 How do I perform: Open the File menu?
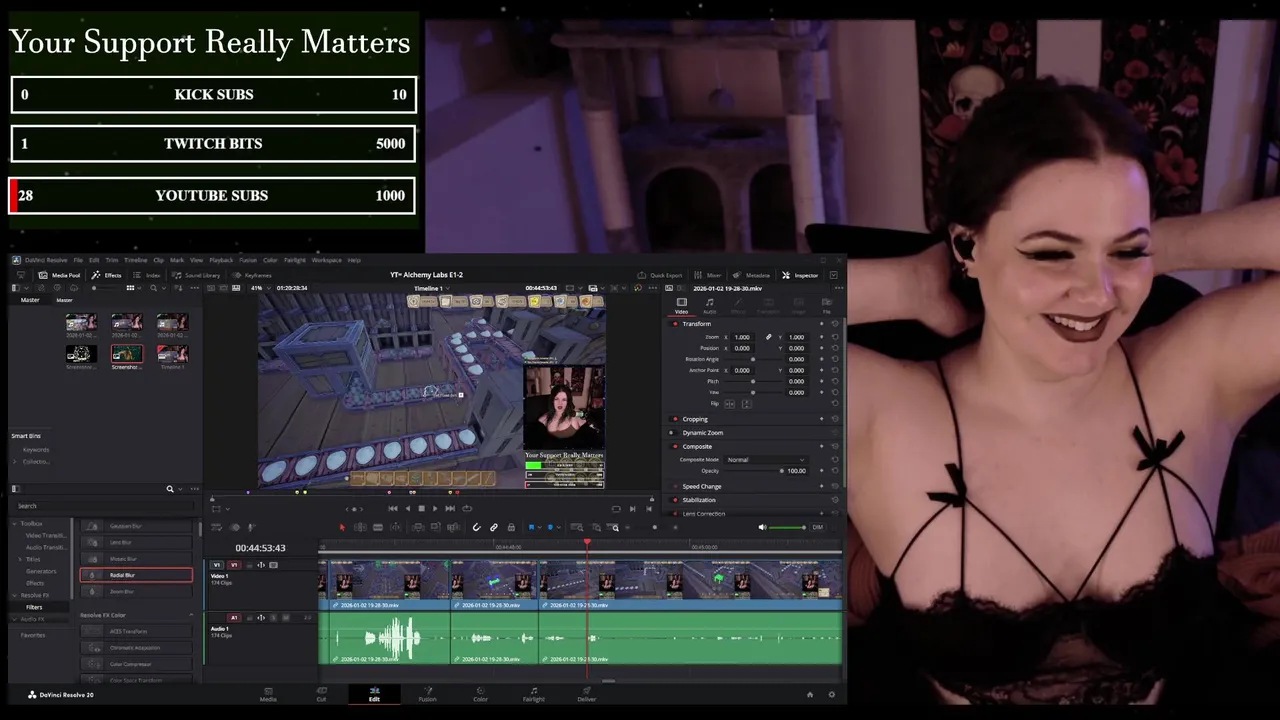(78, 260)
